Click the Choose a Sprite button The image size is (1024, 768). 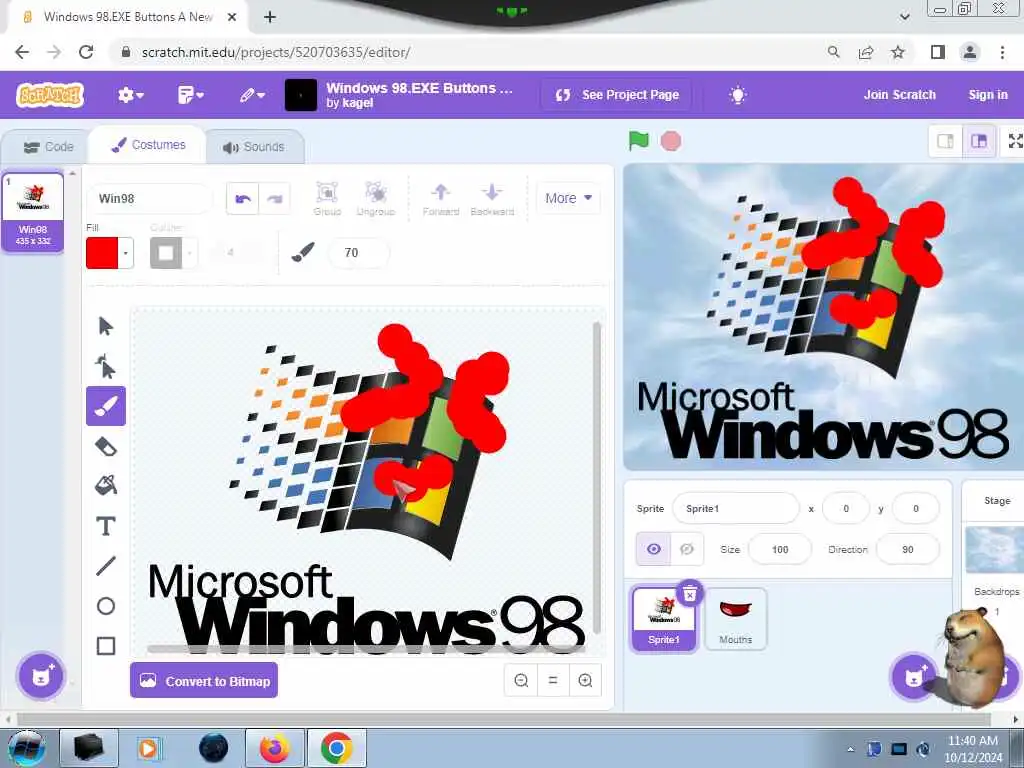(x=914, y=677)
